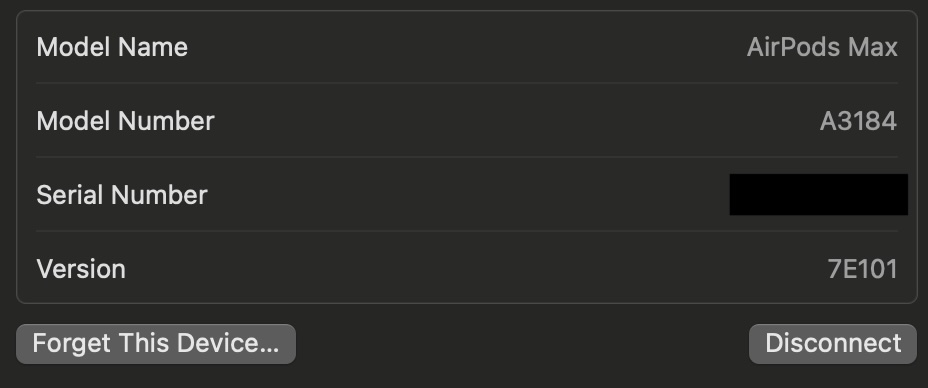Click empty space between Forget and Disconnect buttons
Viewport: 928px width, 388px height.
click(x=522, y=344)
